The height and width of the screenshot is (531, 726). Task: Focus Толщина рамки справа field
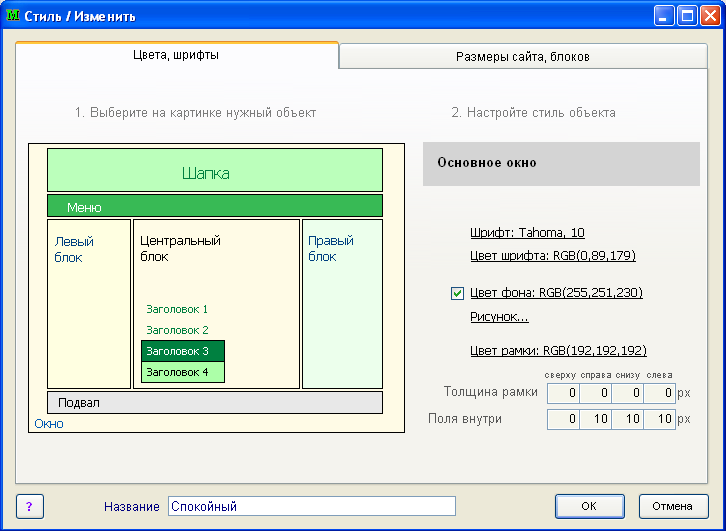tap(595, 393)
